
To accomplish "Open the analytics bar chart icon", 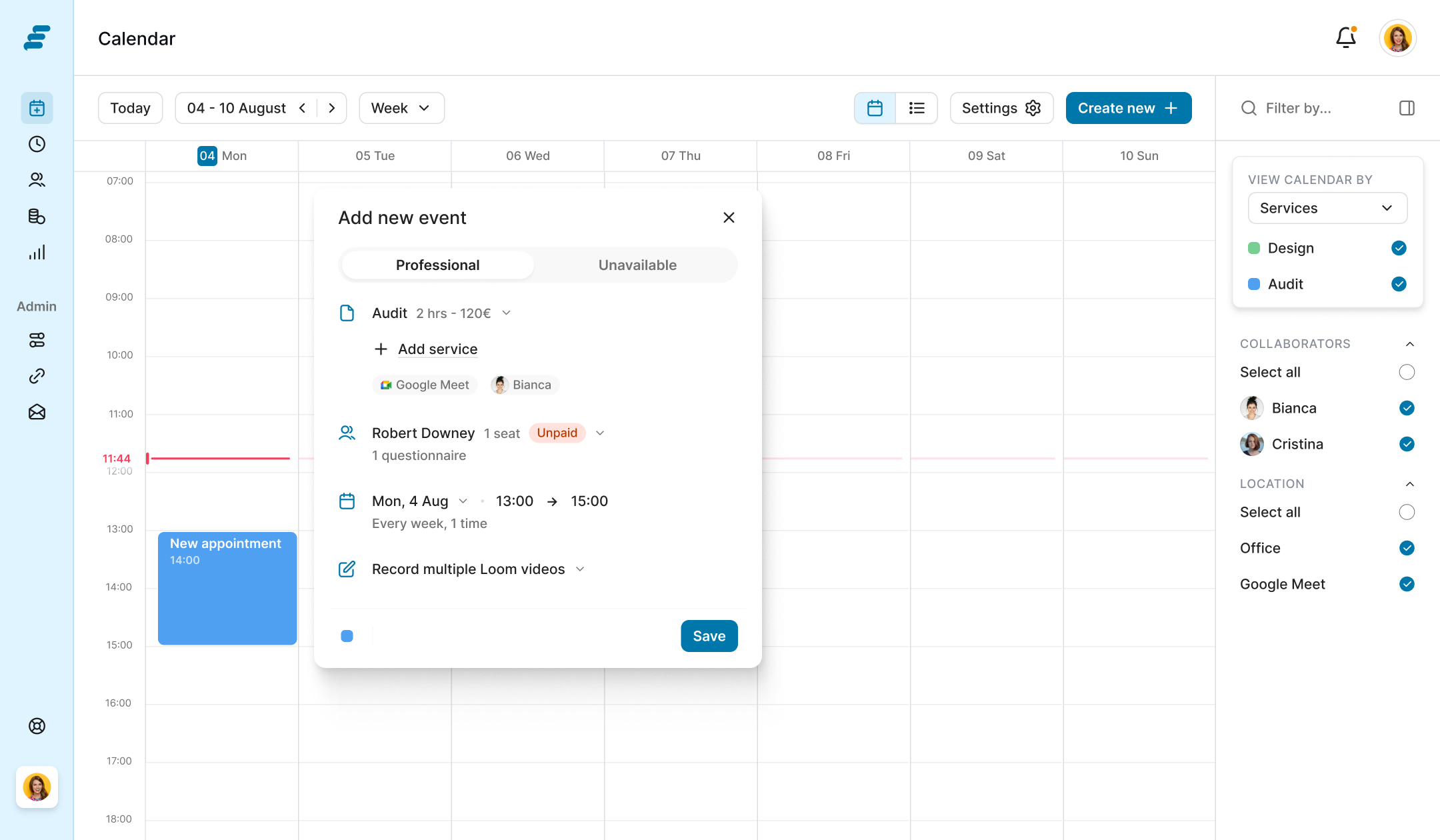I will click(x=37, y=252).
